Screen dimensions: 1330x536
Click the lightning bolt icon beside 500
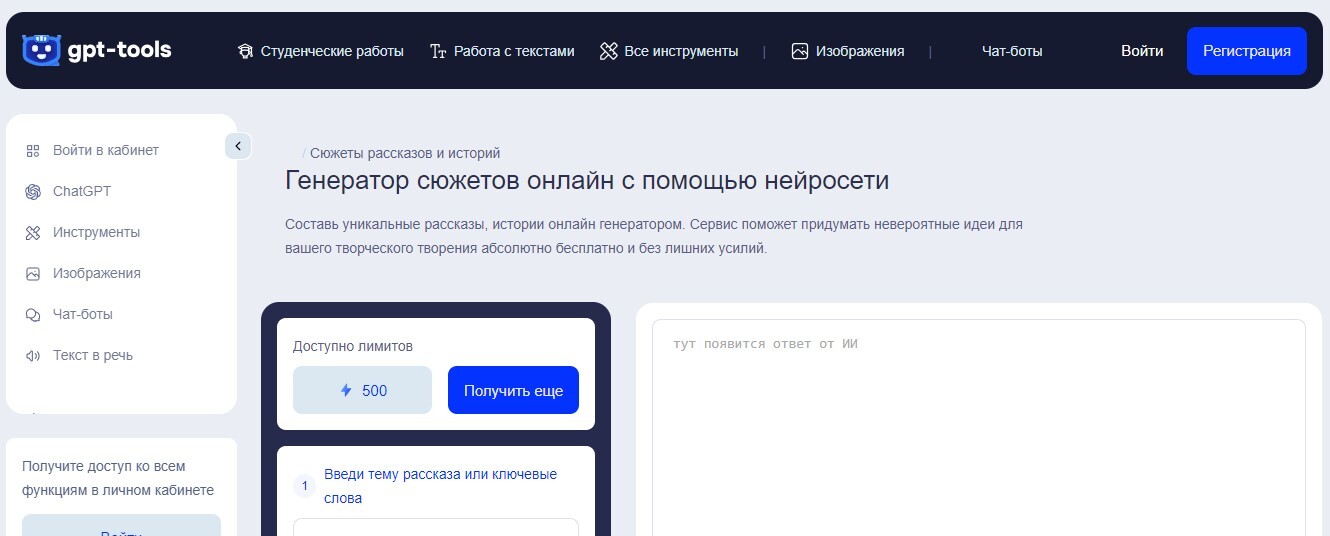click(346, 390)
